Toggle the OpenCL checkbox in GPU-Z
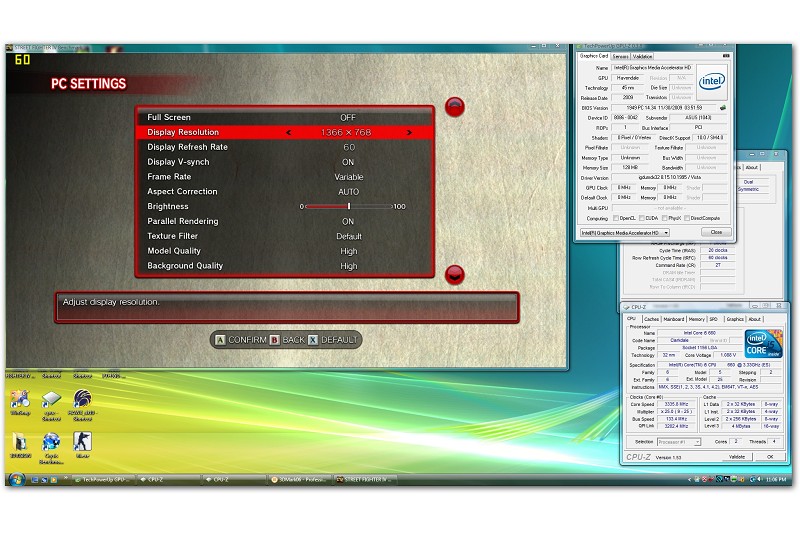Image resolution: width=800 pixels, height=533 pixels. click(616, 218)
